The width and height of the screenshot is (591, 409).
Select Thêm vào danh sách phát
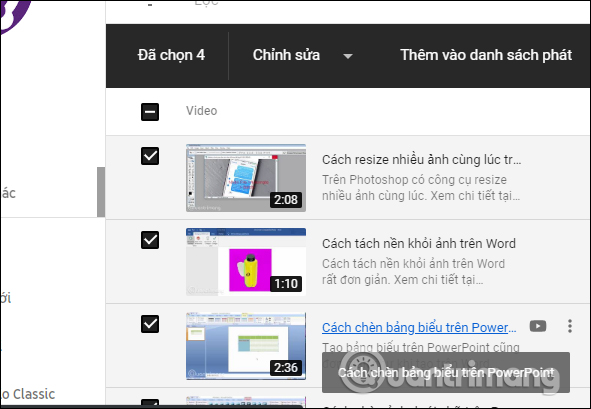pos(486,55)
